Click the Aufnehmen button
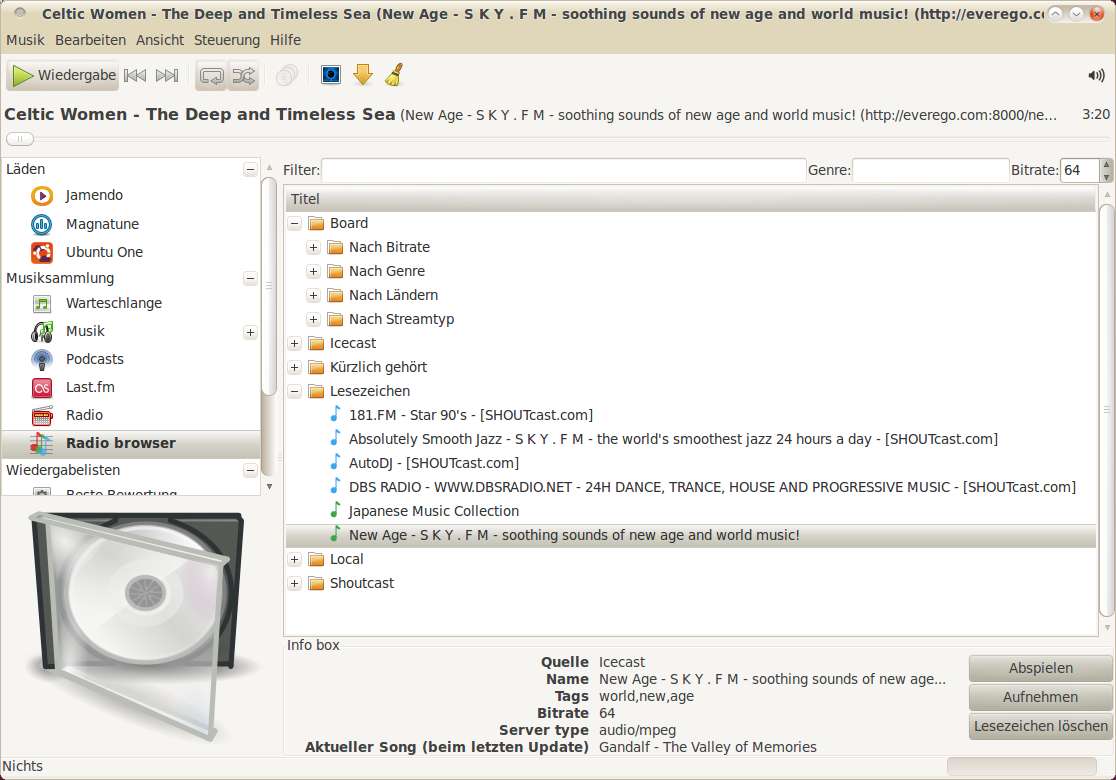This screenshot has height=780, width=1116. point(1041,697)
